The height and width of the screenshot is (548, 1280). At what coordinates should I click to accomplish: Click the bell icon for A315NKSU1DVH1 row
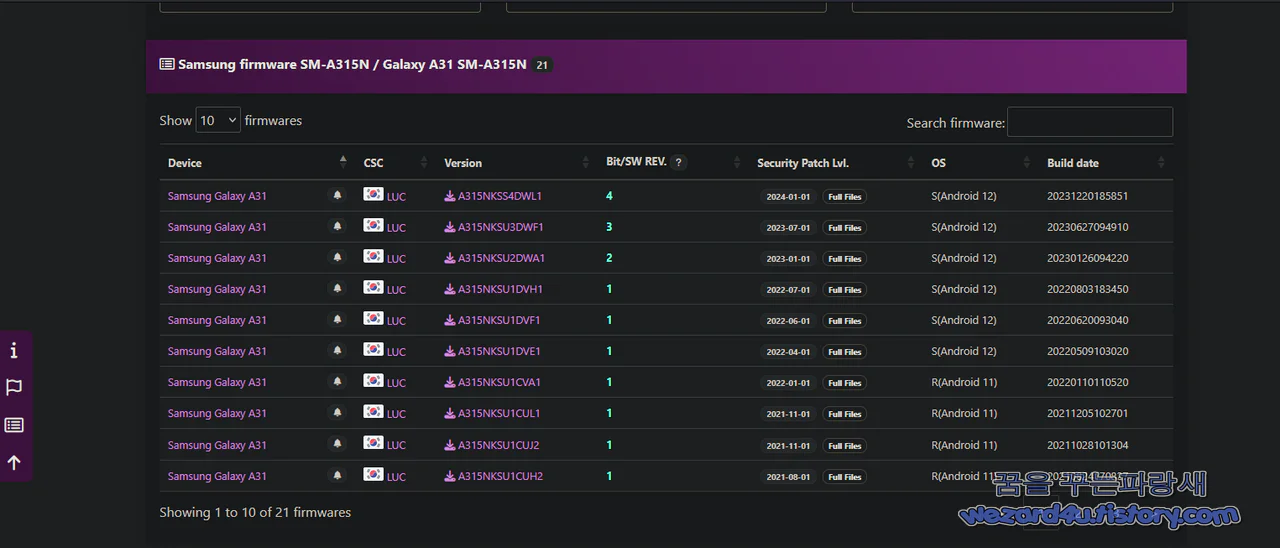337,289
